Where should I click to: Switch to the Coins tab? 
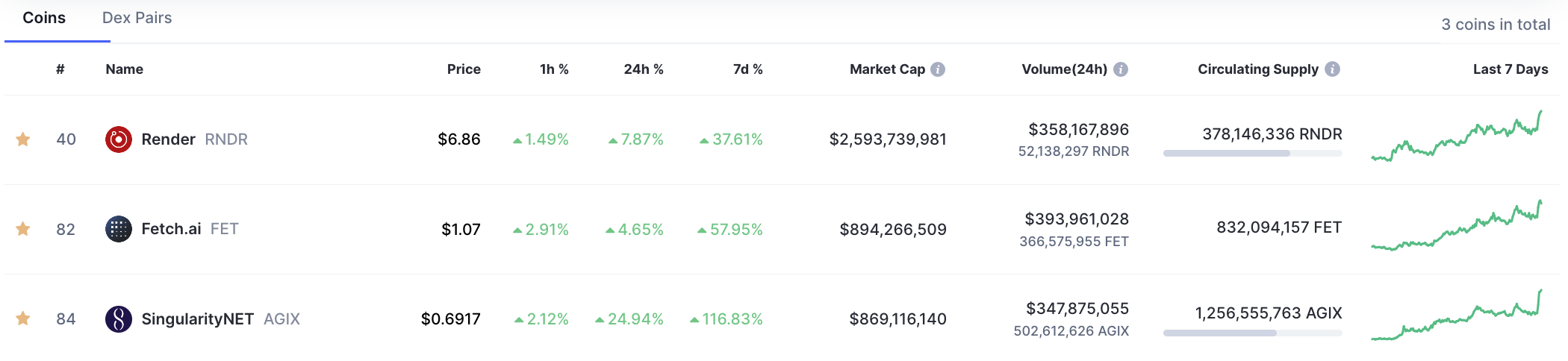coord(44,18)
